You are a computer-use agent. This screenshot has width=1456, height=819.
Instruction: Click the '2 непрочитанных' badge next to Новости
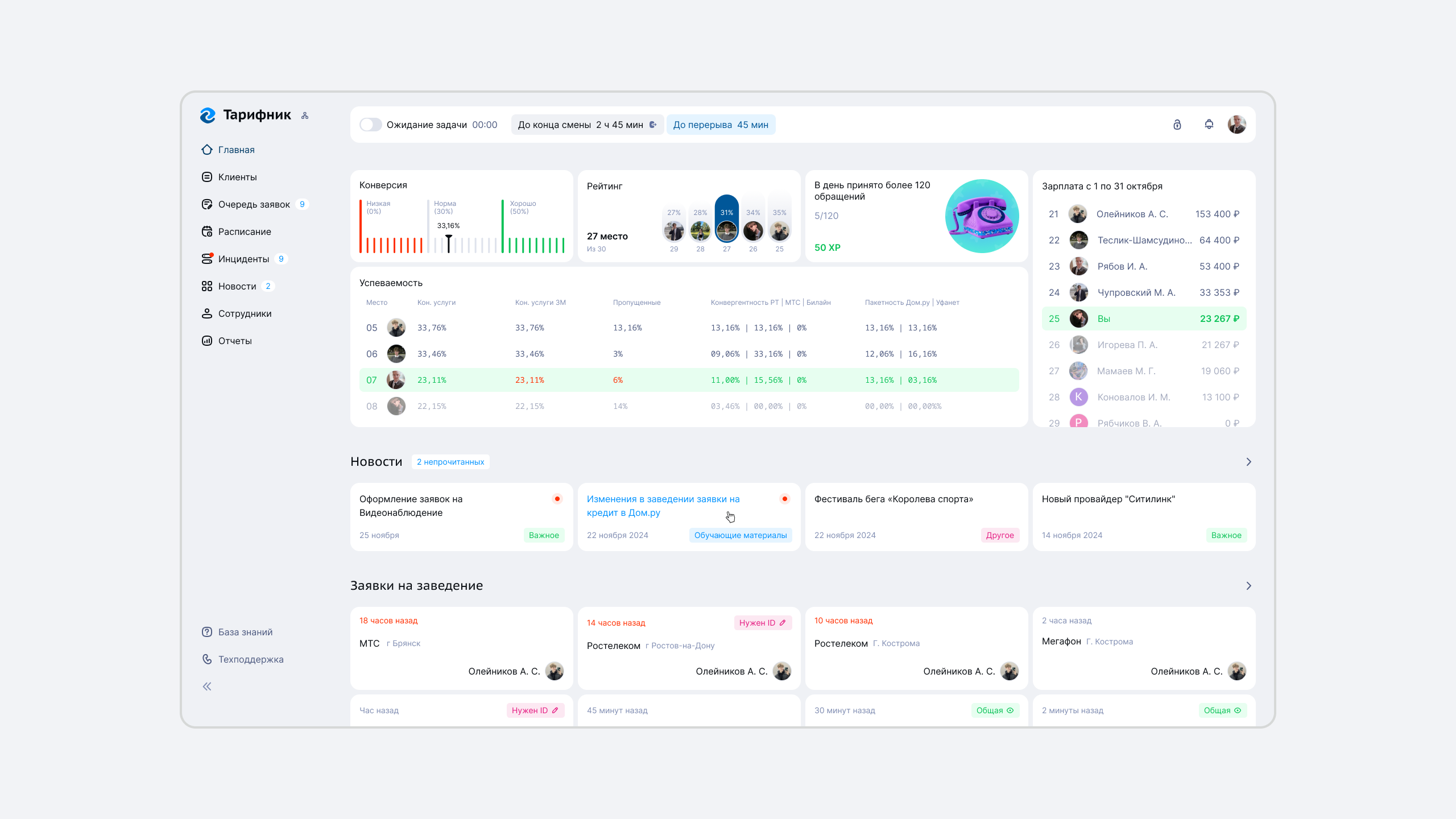[x=450, y=461]
